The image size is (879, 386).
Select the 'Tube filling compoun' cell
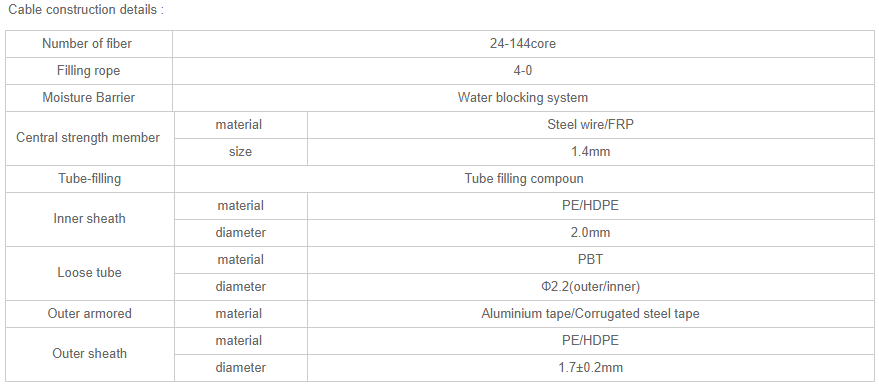[x=524, y=179]
